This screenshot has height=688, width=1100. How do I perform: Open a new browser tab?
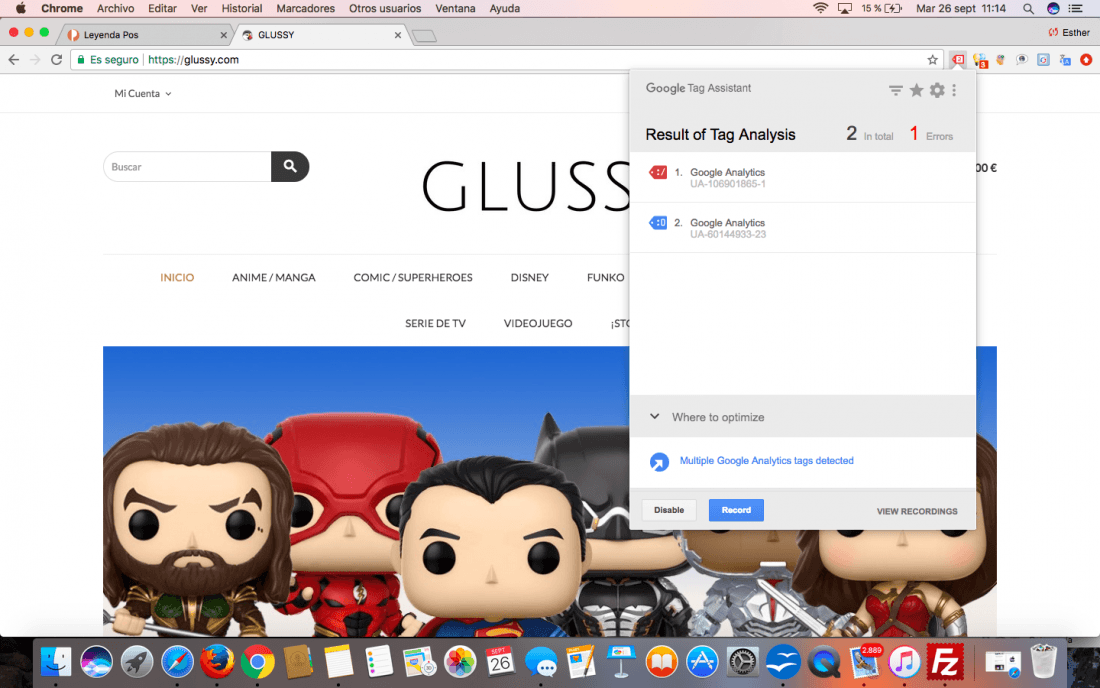424,36
